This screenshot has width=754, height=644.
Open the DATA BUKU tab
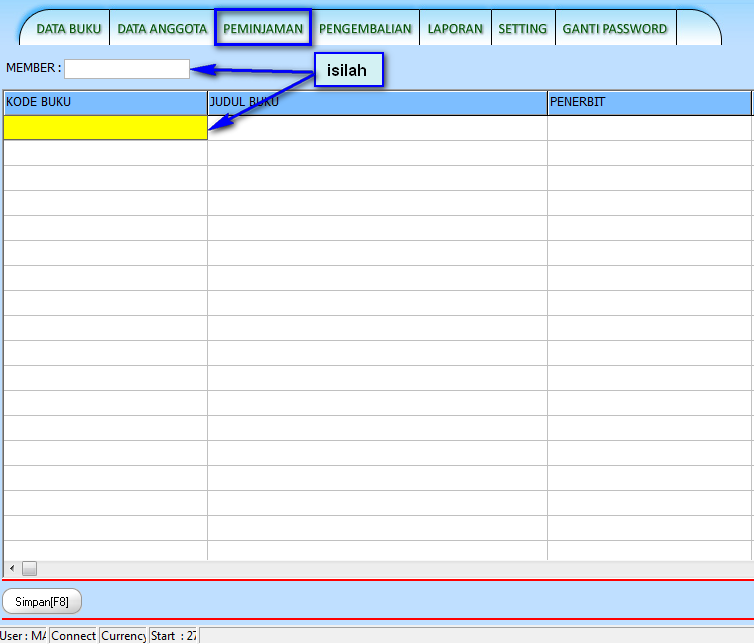pyautogui.click(x=68, y=29)
